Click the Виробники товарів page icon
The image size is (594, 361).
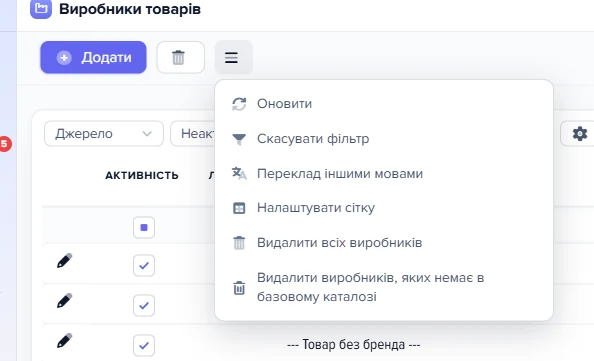41,8
